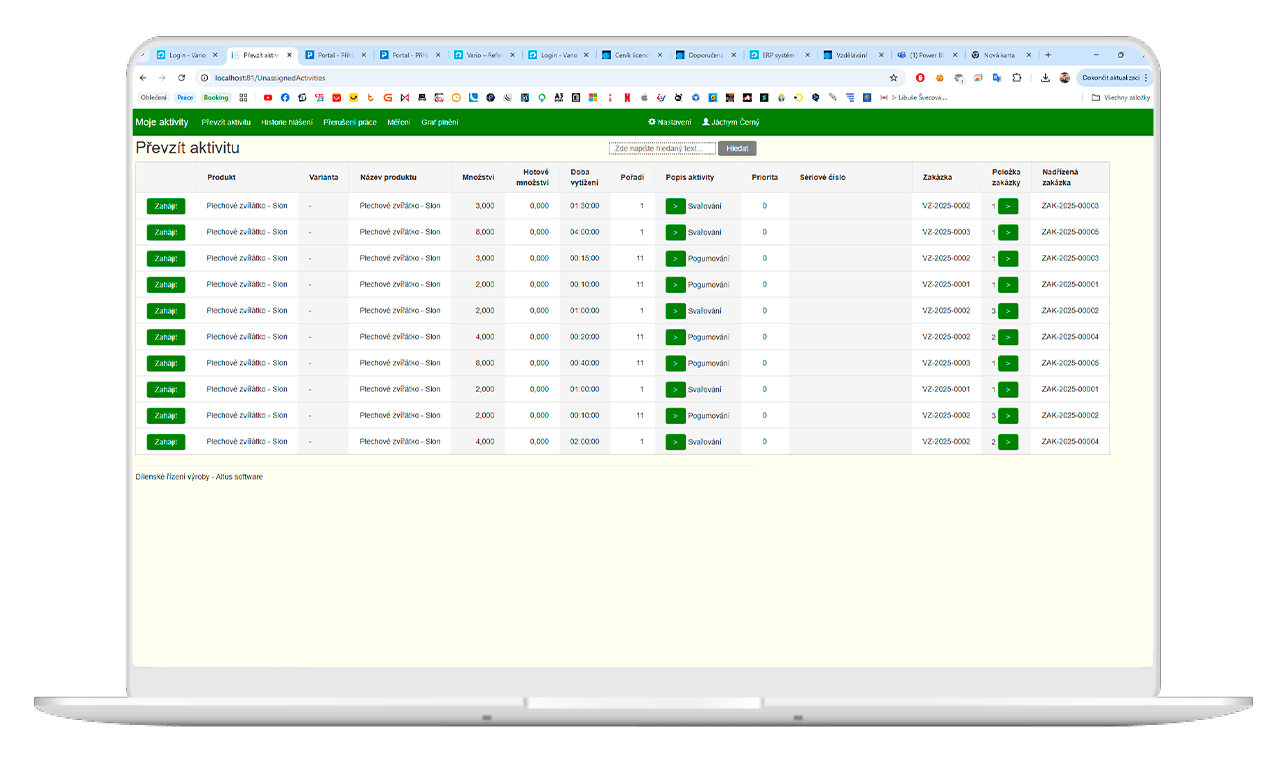Click the Dílenské řízení výroby footer text
1276x766 pixels.
tap(199, 477)
